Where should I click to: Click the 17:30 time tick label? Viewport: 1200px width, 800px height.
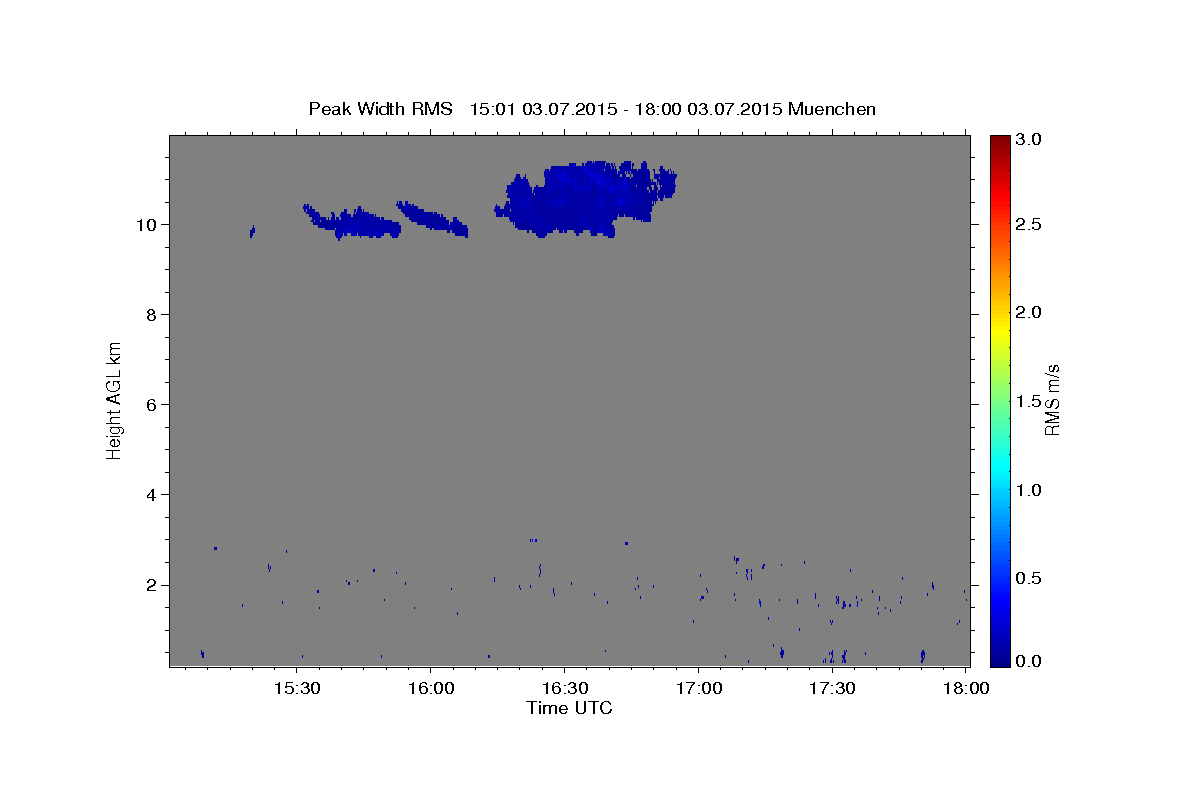tap(832, 689)
